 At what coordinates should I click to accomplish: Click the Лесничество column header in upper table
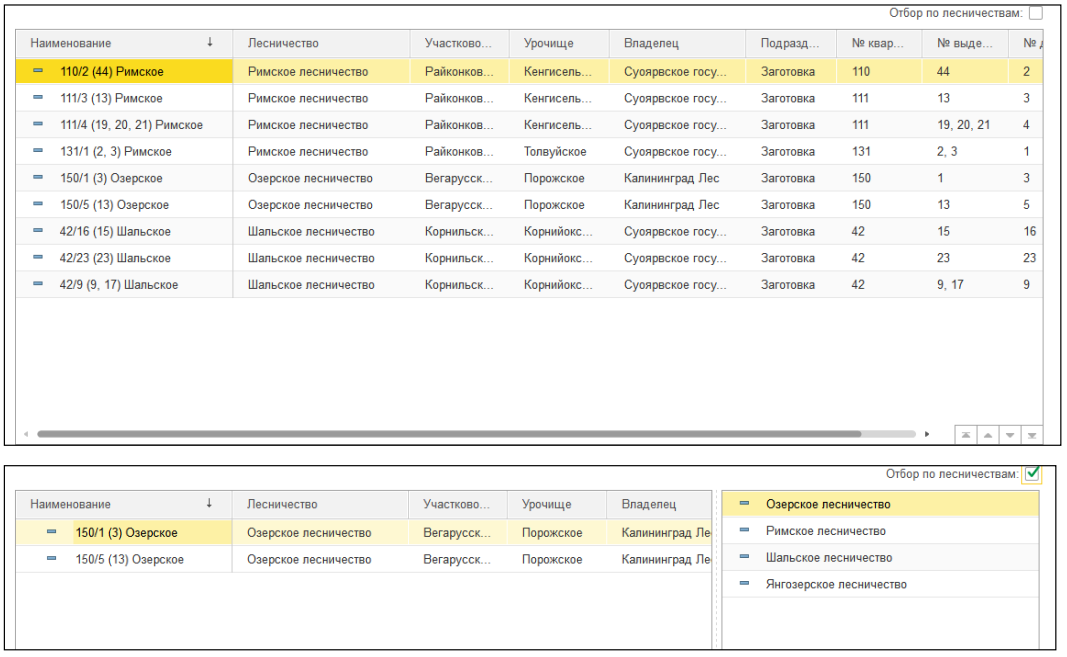(283, 43)
